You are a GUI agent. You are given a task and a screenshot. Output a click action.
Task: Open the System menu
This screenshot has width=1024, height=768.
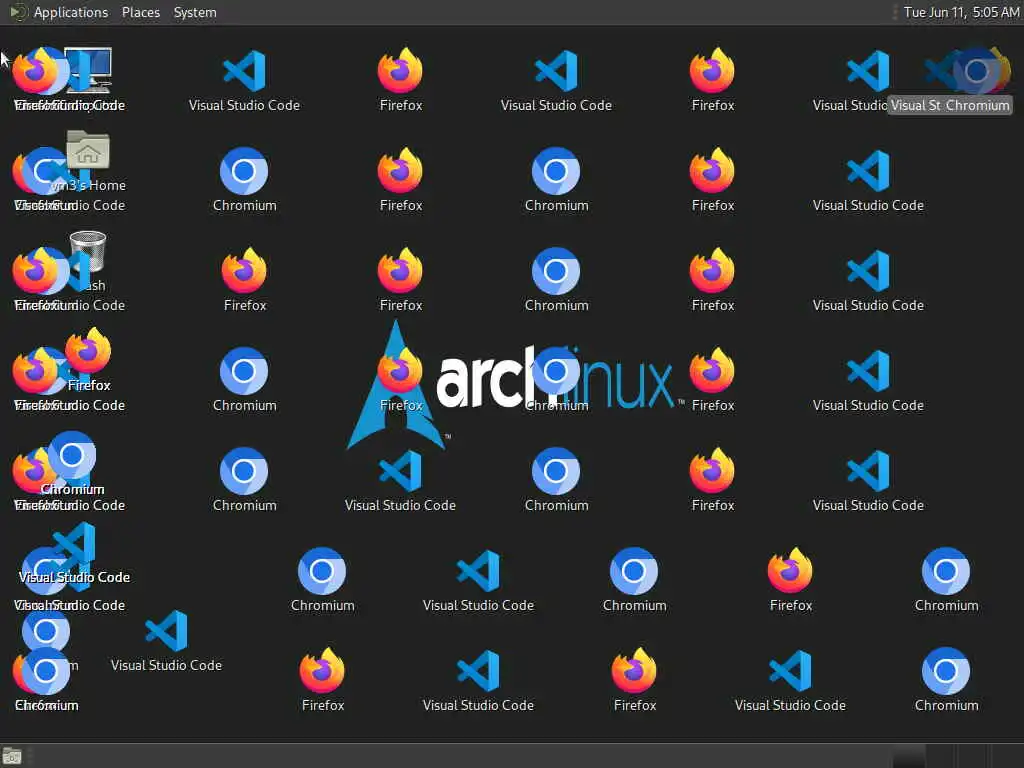pos(195,12)
